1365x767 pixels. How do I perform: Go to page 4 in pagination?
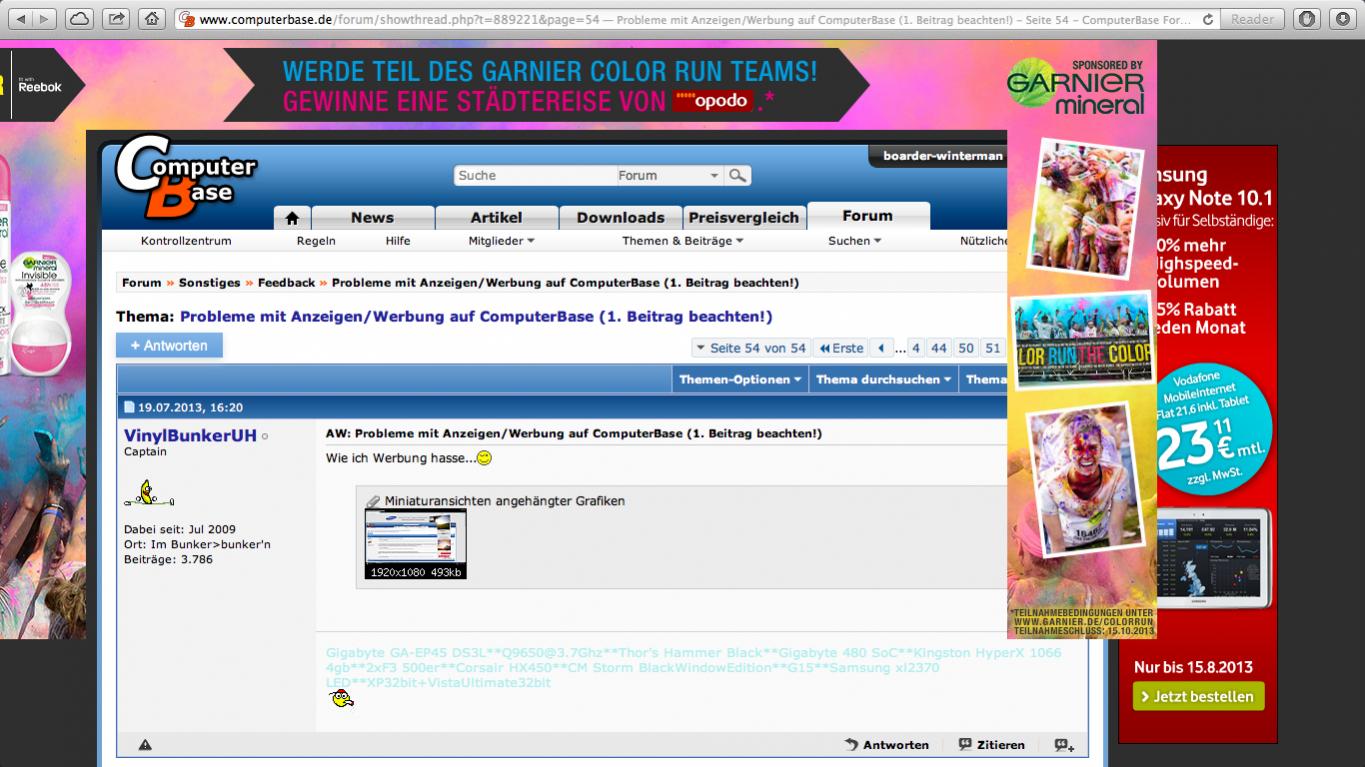[x=916, y=348]
